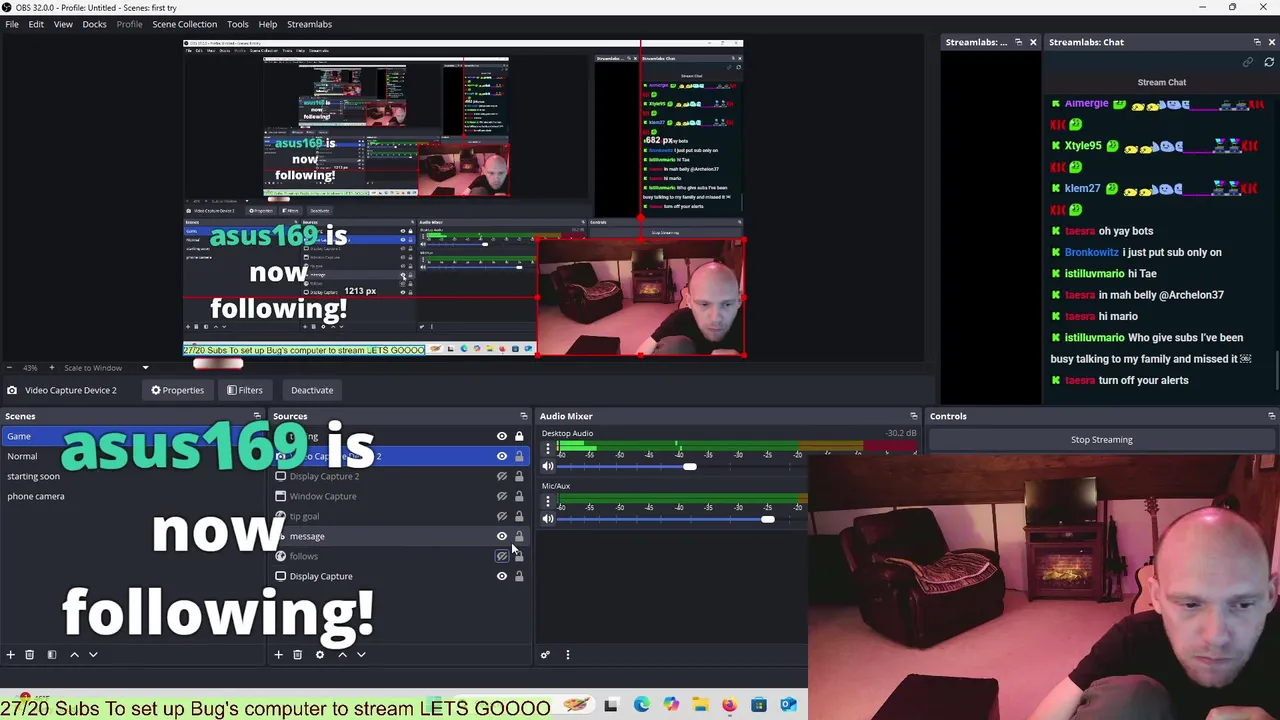This screenshot has width=1280, height=720.
Task: Open source properties gear in Sources toolbar
Action: 320,655
